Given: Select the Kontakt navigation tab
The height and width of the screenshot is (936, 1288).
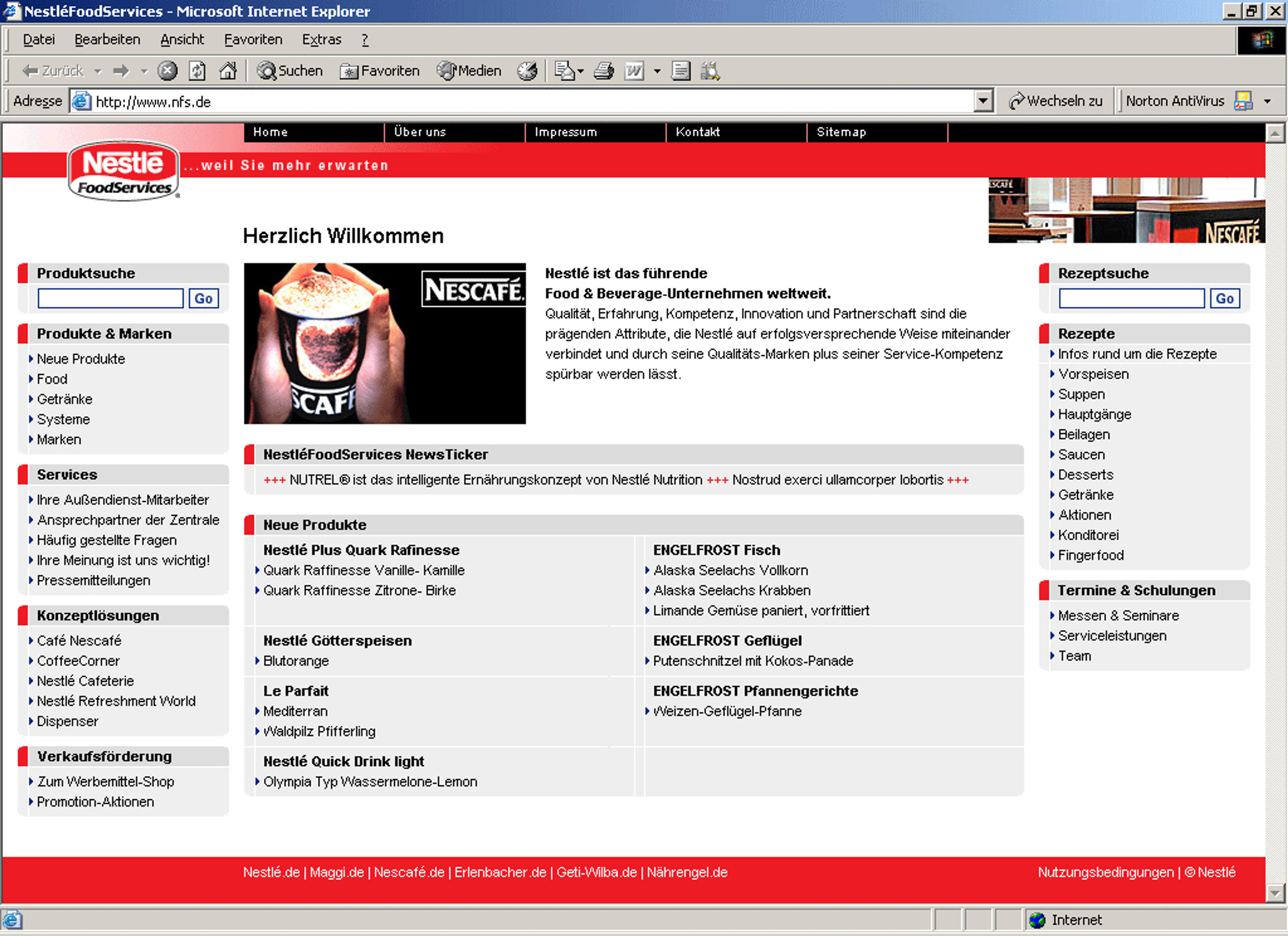Looking at the screenshot, I should (736, 132).
